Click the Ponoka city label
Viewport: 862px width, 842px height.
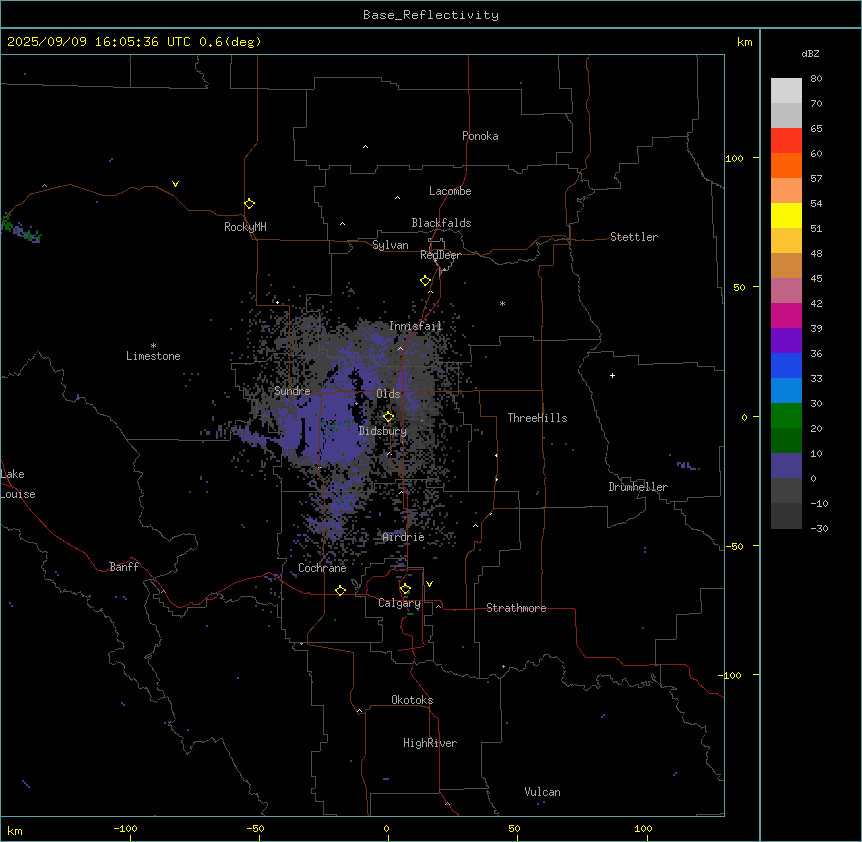(480, 136)
